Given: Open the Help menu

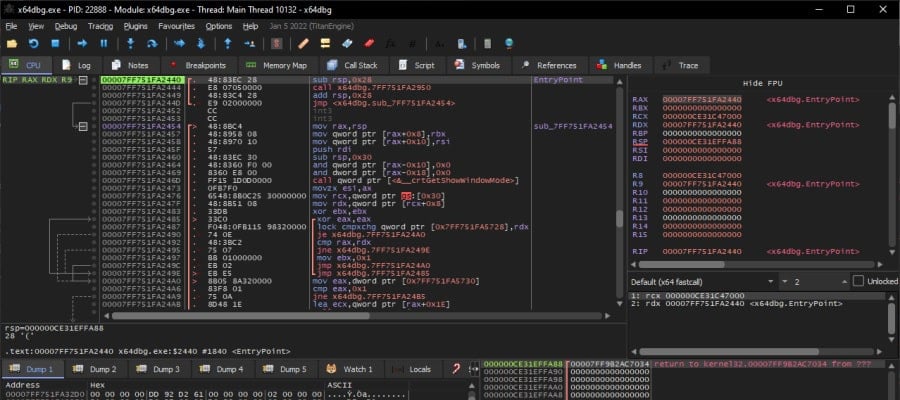Looking at the screenshot, I should click(250, 26).
